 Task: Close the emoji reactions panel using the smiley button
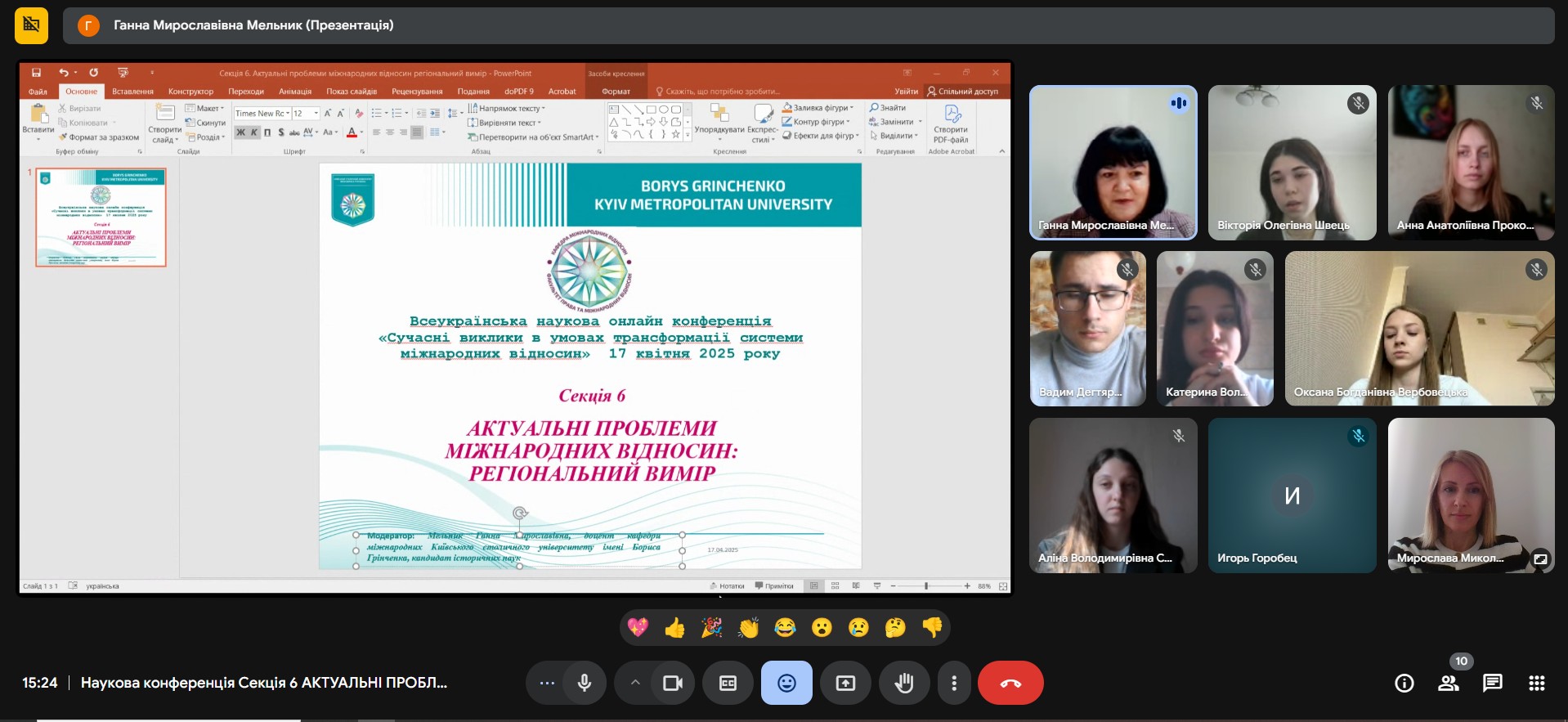786,683
